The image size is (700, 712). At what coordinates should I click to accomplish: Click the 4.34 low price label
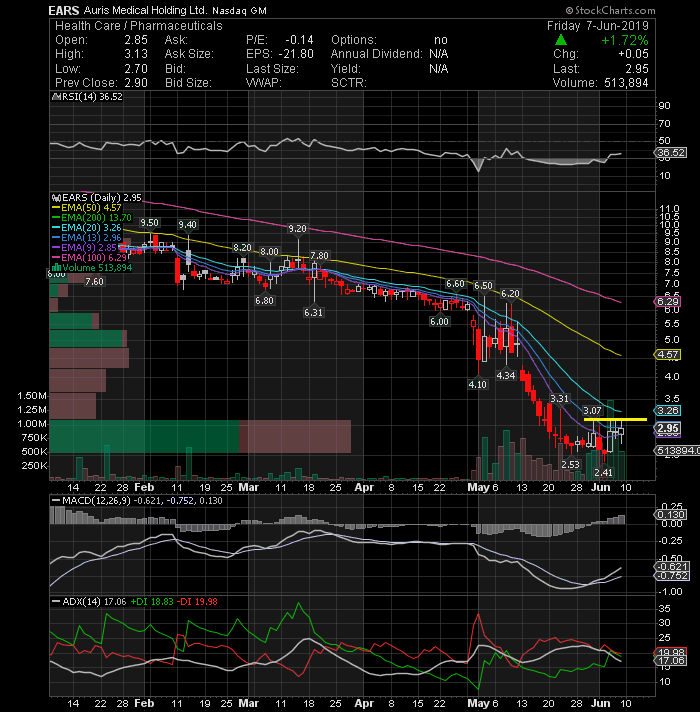pos(506,376)
